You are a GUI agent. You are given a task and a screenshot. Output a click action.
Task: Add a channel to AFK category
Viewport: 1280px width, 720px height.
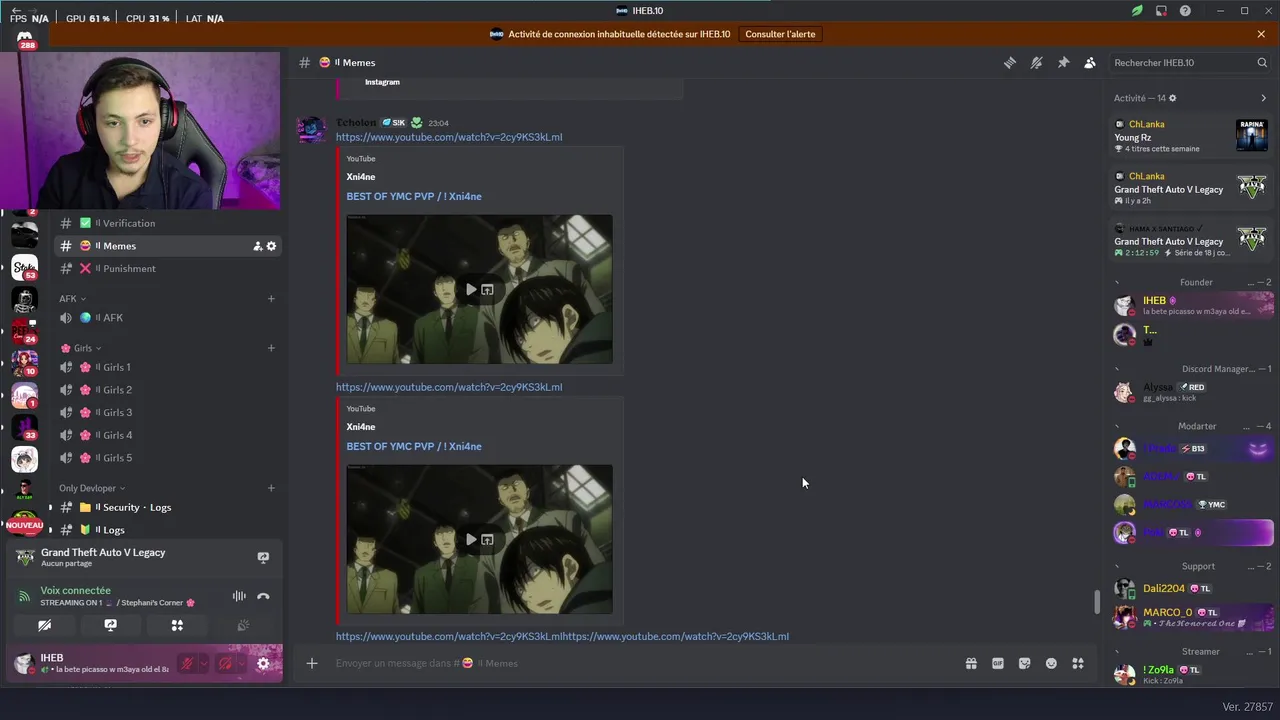coord(271,298)
